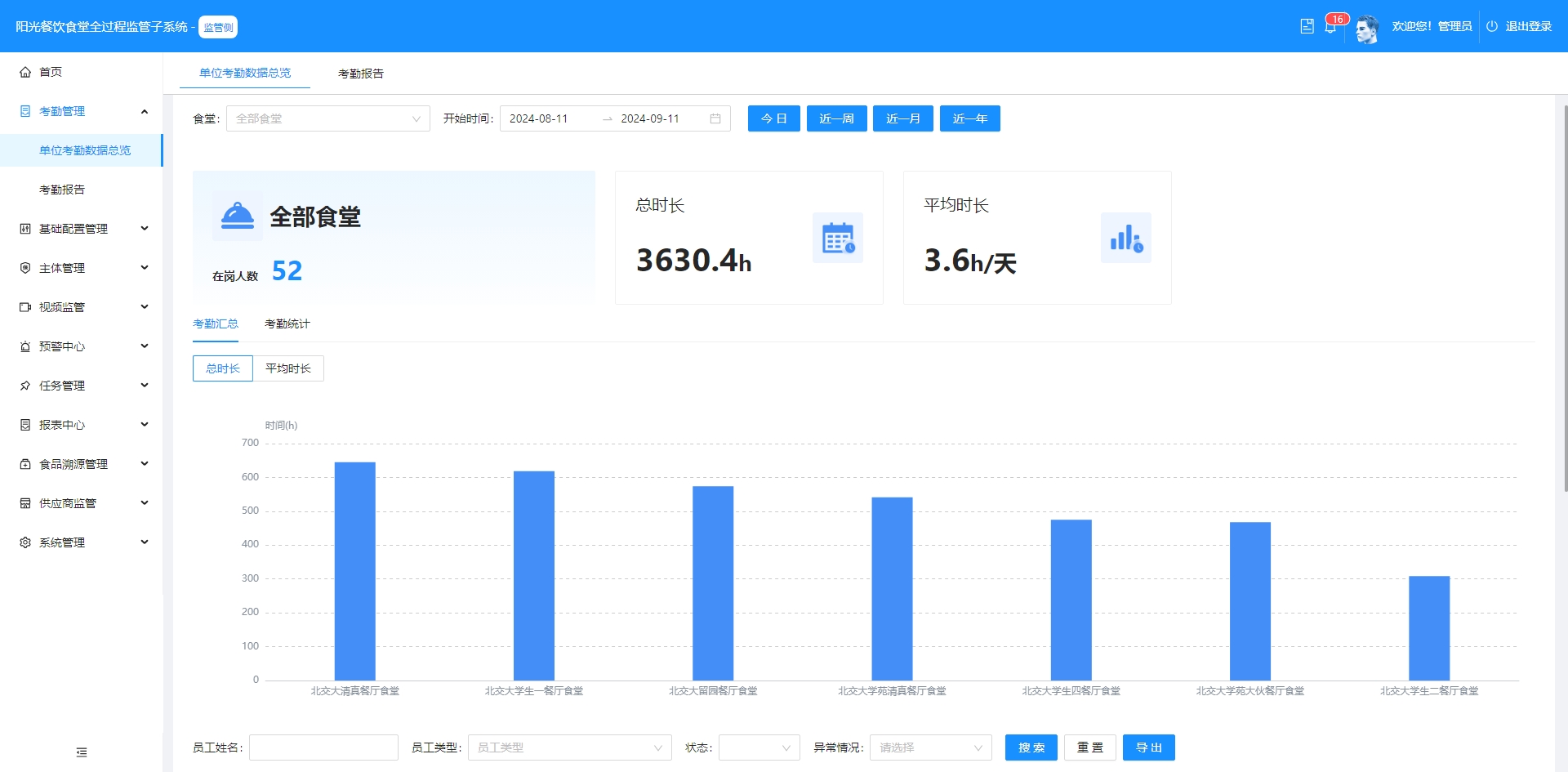Screen dimensions: 1568x772
Task: Click the cloche icon beside 全部食堂
Action: (238, 216)
